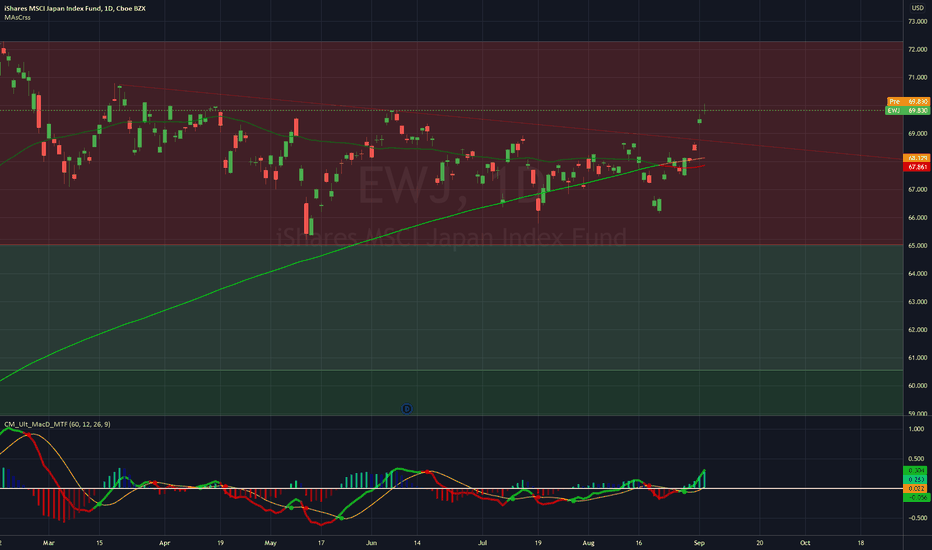Click the Aug date on time axis
Screen dimensions: 932x550
(588, 543)
